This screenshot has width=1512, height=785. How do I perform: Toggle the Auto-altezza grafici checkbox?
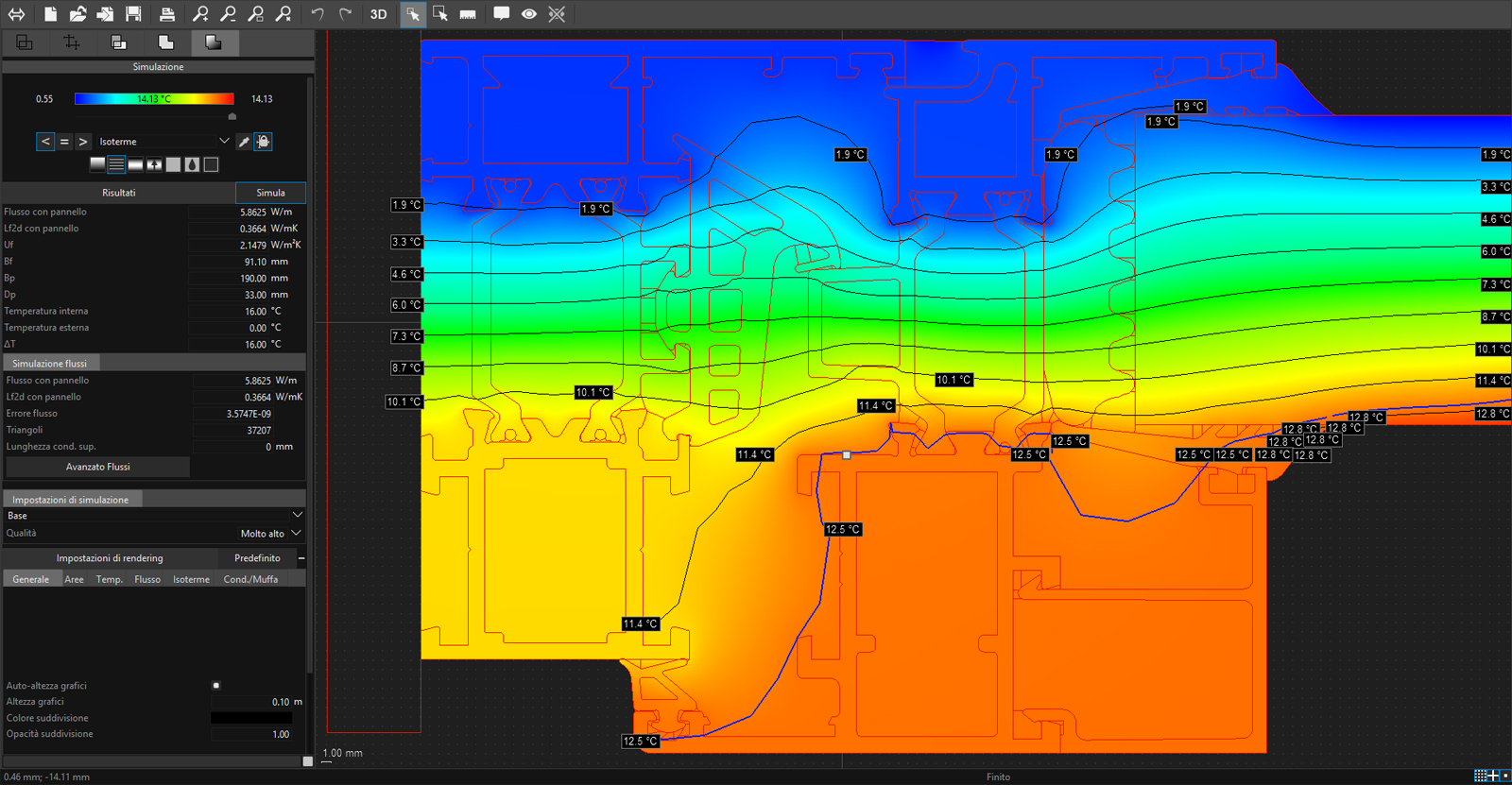click(216, 686)
